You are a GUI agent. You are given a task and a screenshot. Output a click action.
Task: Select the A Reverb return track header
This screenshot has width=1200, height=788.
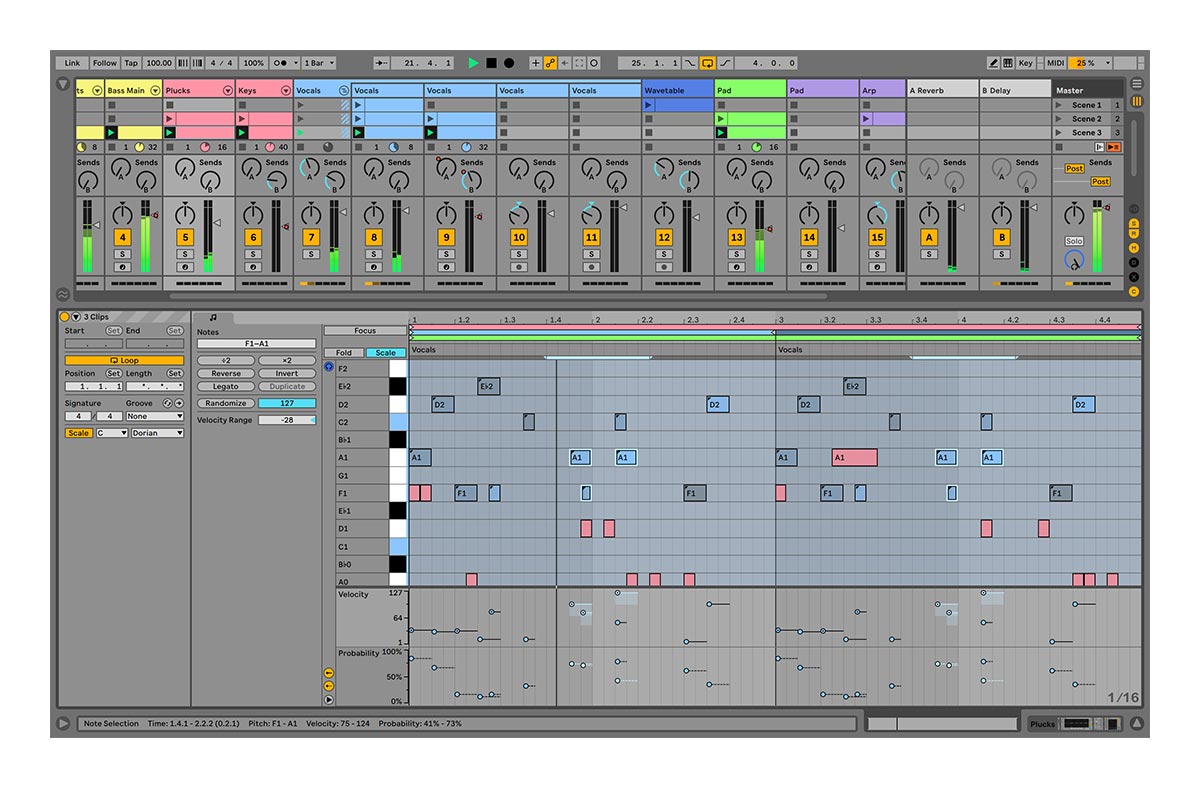pyautogui.click(x=942, y=90)
